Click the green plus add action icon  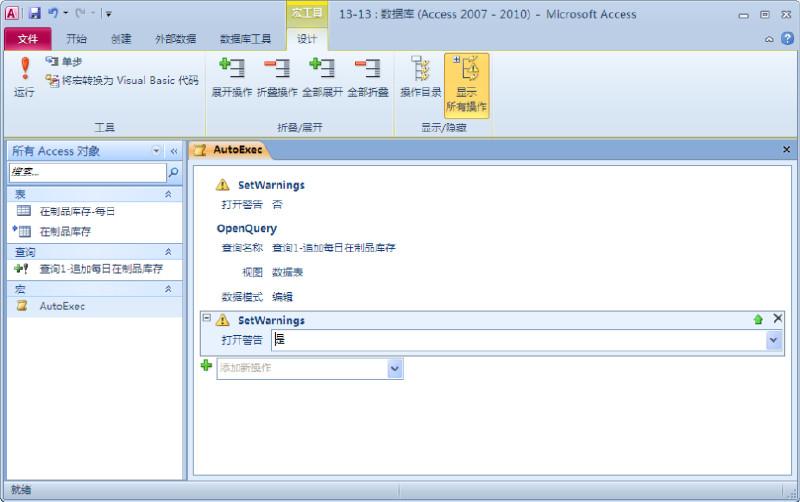(x=206, y=365)
